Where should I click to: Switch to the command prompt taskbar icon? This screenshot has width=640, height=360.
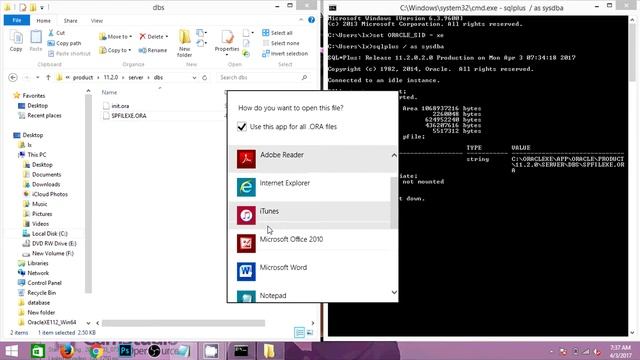click(241, 351)
